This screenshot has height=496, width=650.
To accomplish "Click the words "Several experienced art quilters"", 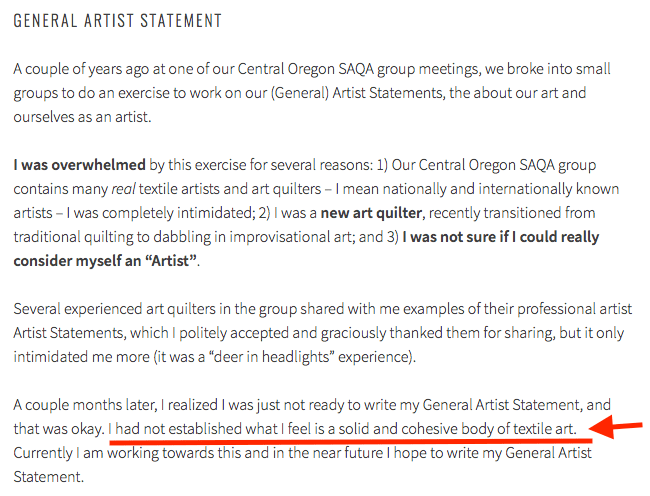I will point(114,308).
